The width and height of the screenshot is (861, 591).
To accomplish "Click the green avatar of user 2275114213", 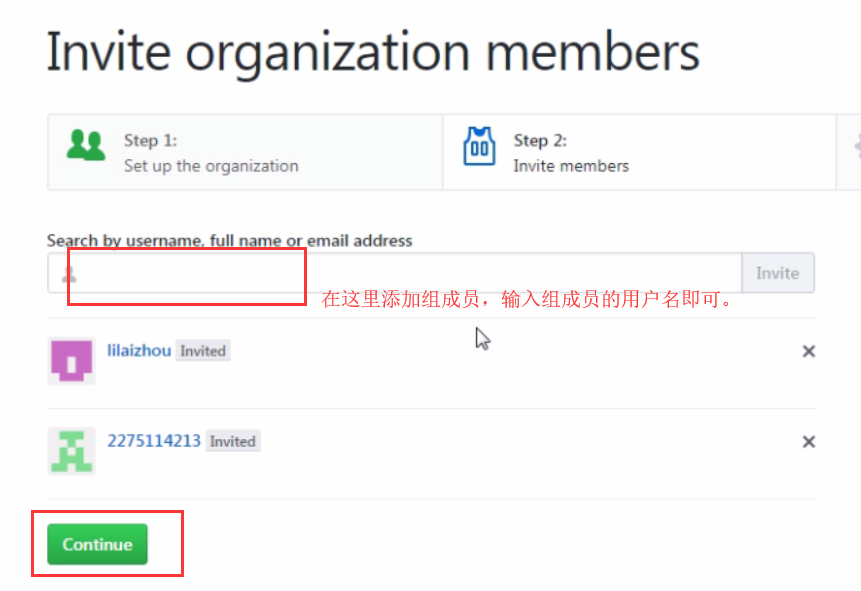I will [x=71, y=451].
